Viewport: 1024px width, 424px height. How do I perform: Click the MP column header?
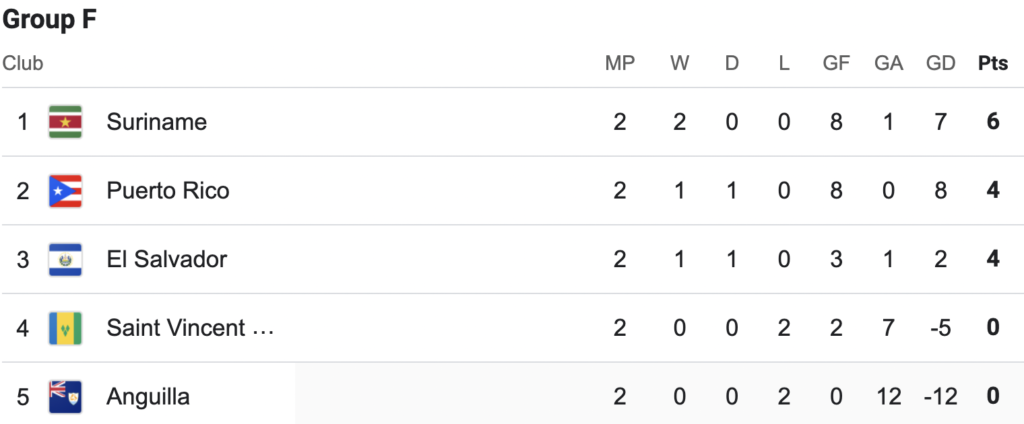click(x=620, y=63)
